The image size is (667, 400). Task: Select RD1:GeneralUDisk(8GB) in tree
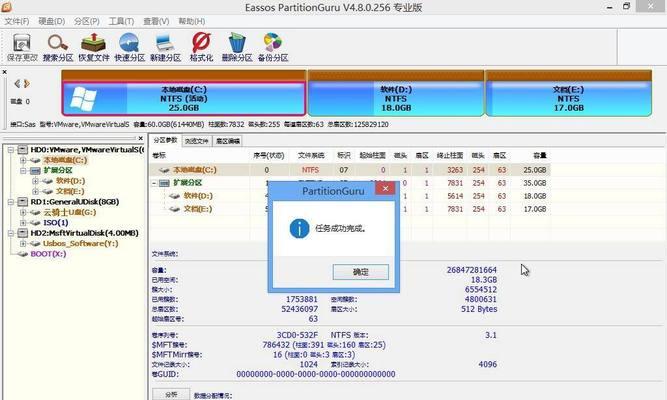coord(74,202)
